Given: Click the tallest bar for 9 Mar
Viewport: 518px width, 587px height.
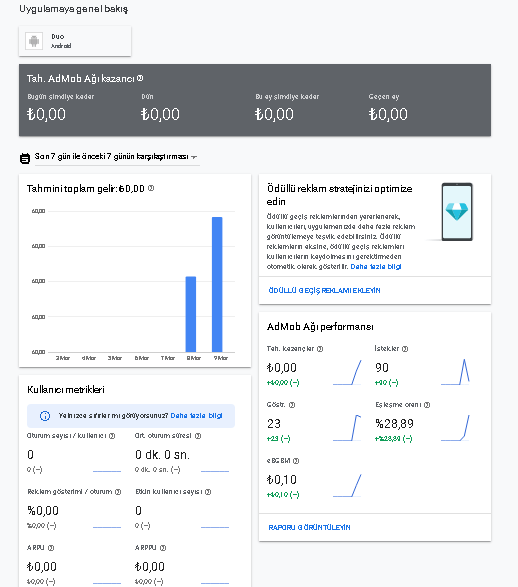Looking at the screenshot, I should click(x=217, y=285).
